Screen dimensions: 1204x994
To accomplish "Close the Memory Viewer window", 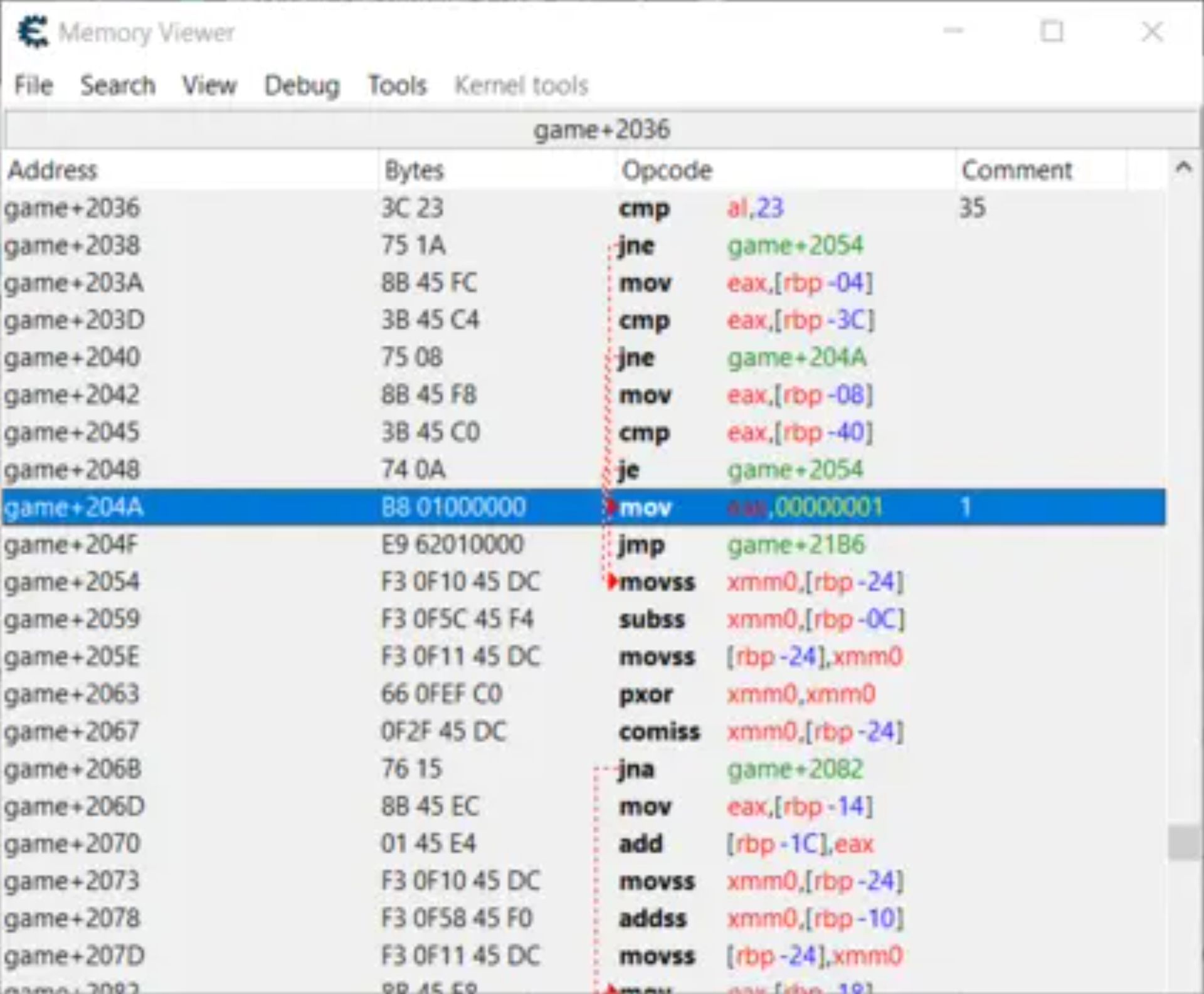I will (1152, 31).
